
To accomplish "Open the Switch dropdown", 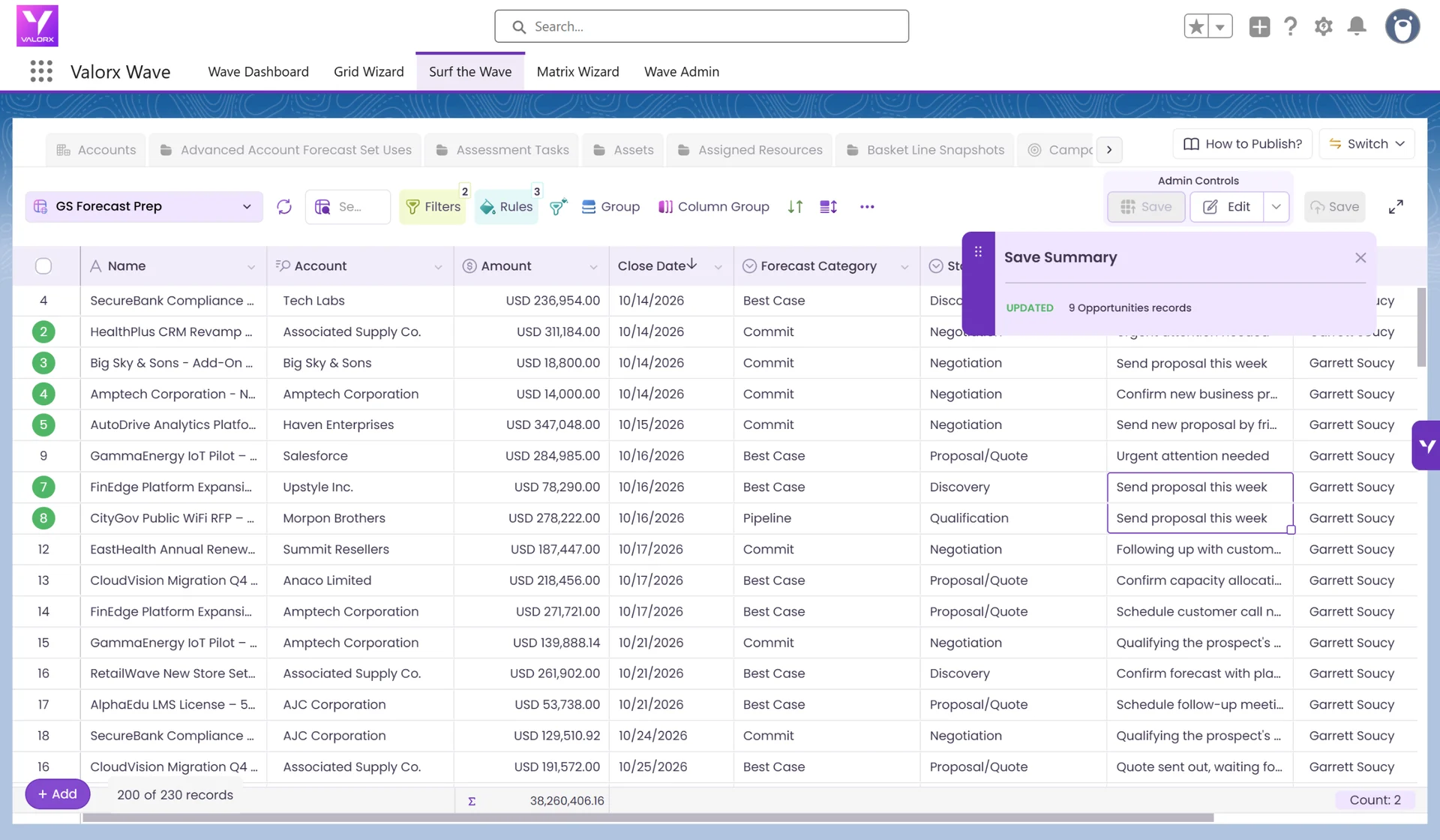I will coord(1366,144).
